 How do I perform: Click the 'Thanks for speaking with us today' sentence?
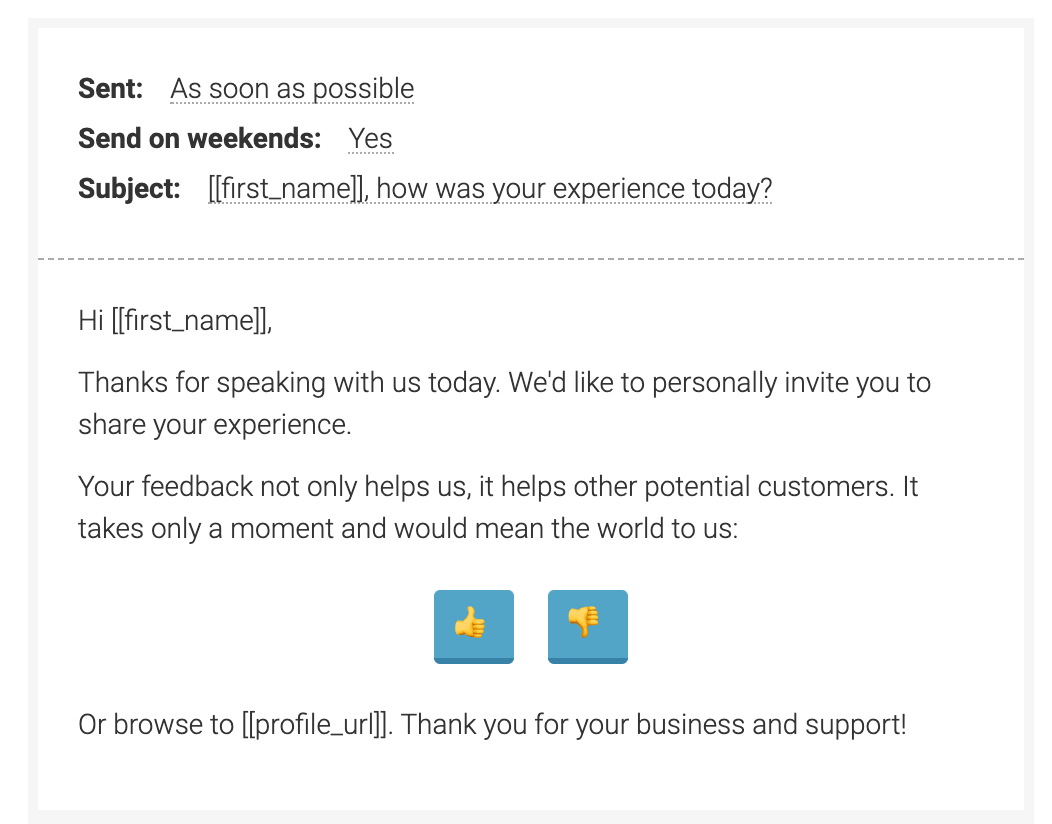pos(289,382)
